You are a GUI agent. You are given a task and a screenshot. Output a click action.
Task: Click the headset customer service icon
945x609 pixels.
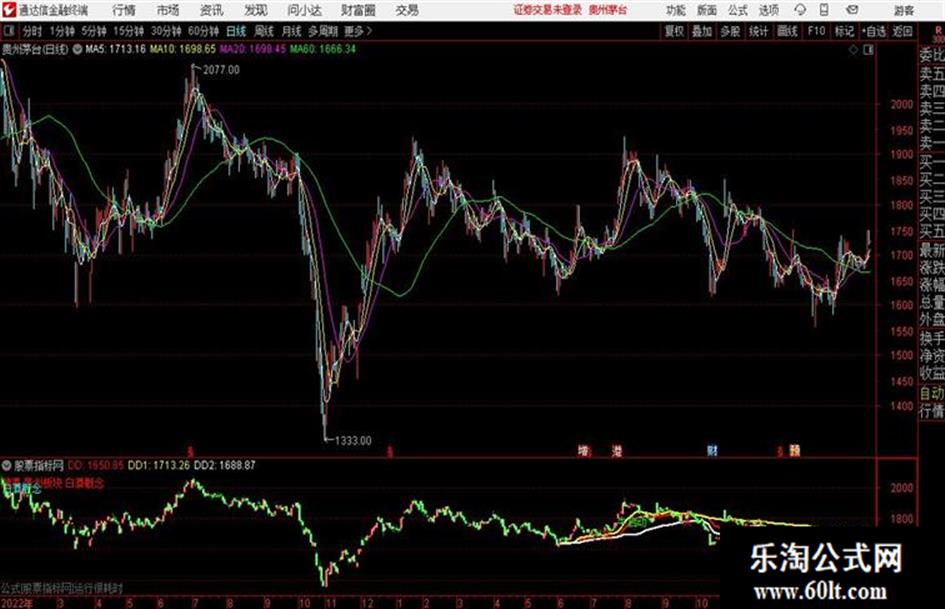[800, 10]
